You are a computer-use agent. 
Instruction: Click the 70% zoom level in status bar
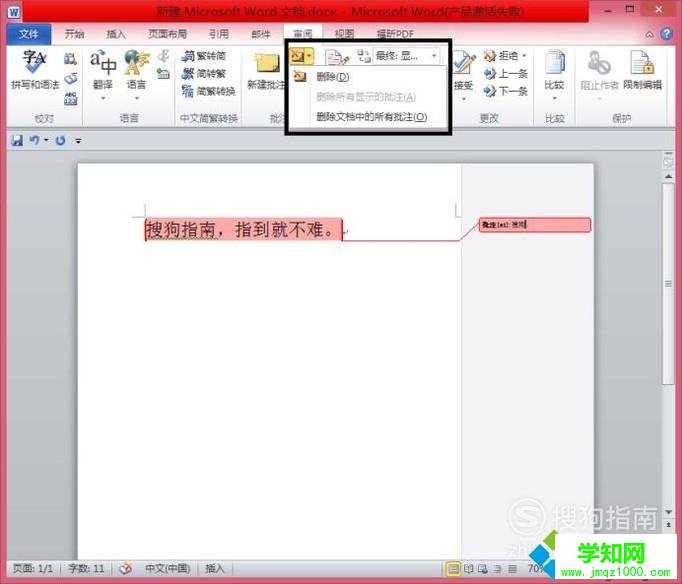coord(535,568)
